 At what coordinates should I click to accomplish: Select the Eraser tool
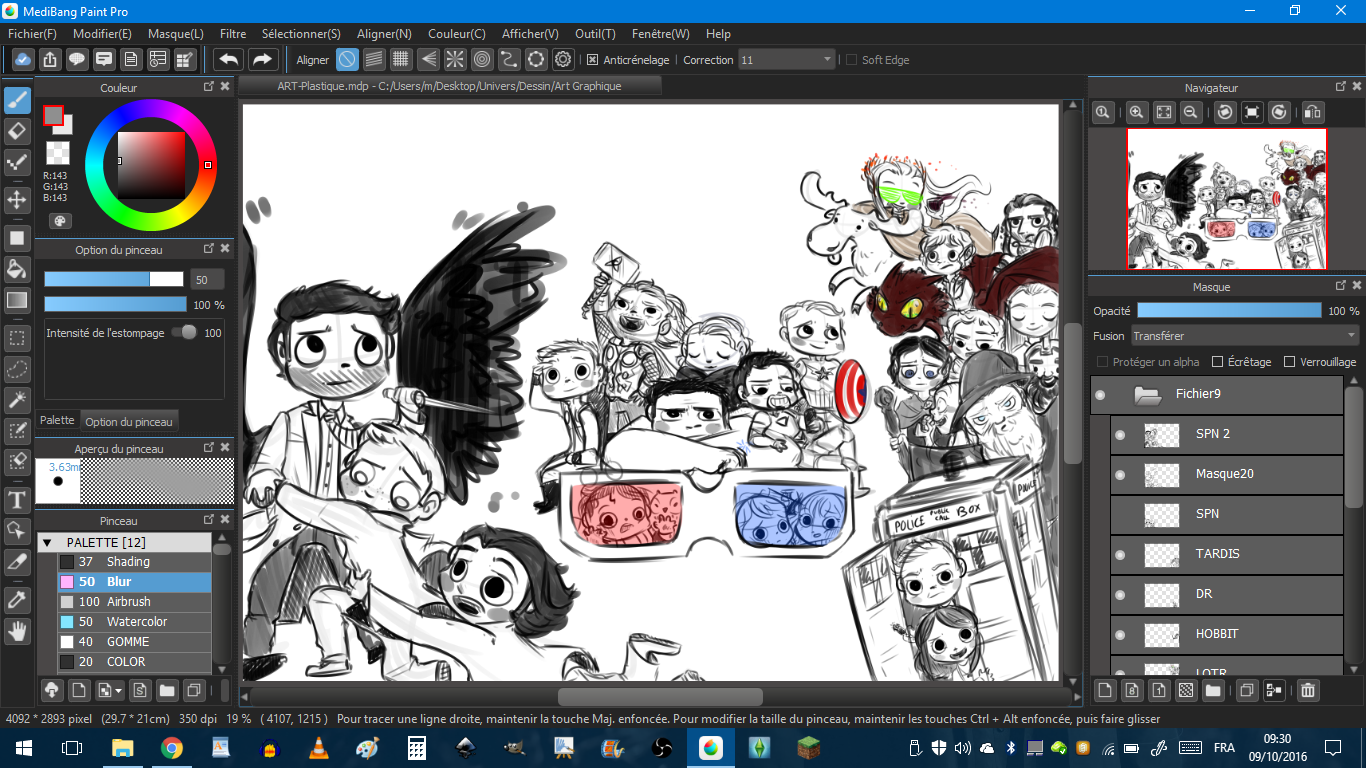coord(17,131)
